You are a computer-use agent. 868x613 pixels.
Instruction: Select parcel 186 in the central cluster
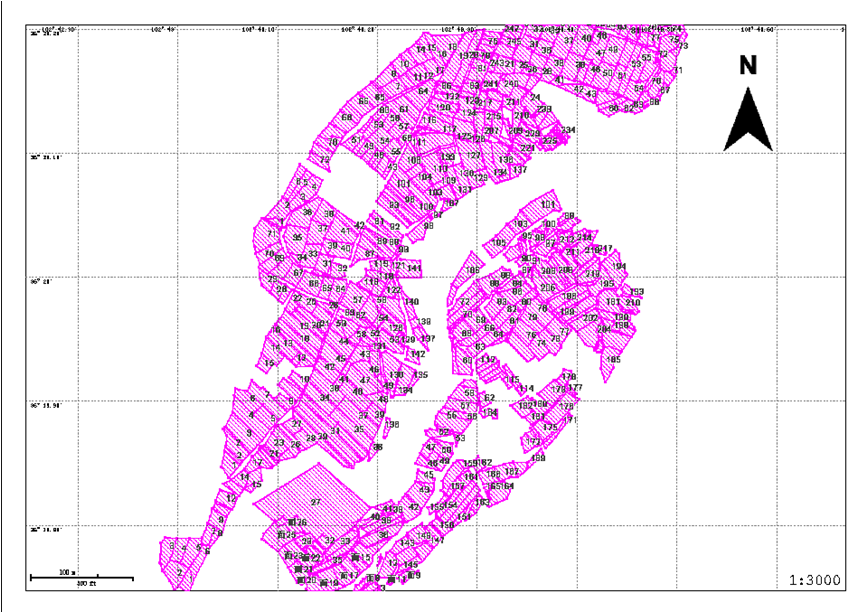click(472, 271)
